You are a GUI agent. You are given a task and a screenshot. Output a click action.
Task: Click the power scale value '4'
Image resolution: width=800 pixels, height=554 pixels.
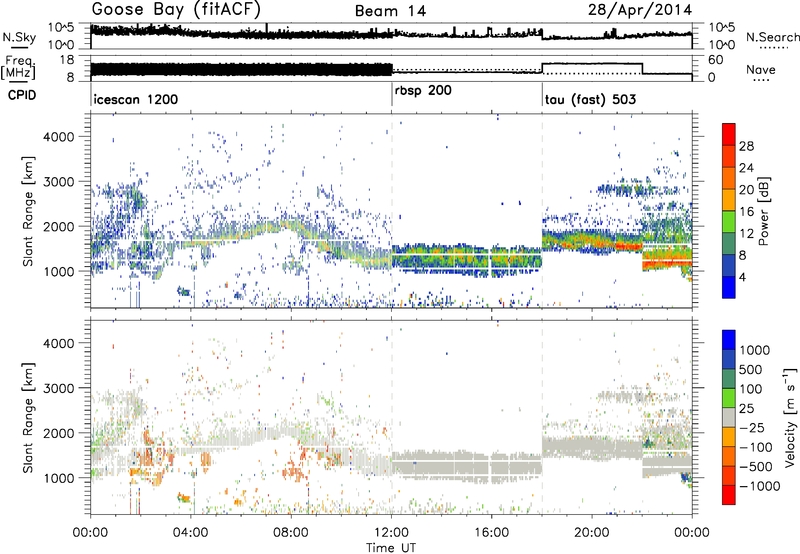(743, 277)
